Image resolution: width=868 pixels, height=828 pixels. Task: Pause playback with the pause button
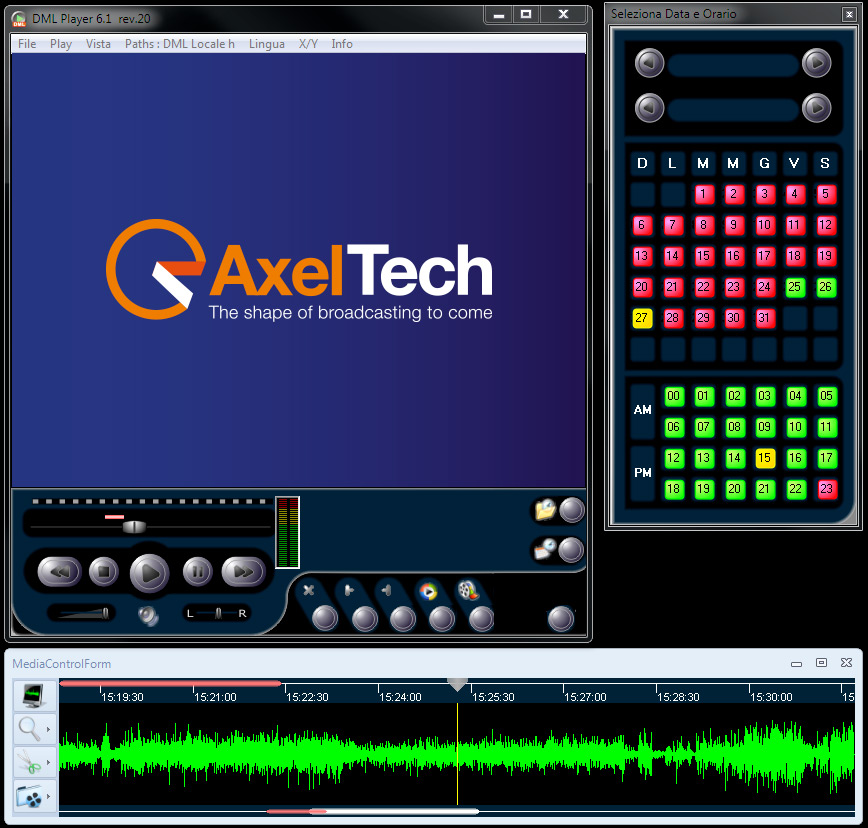click(197, 572)
